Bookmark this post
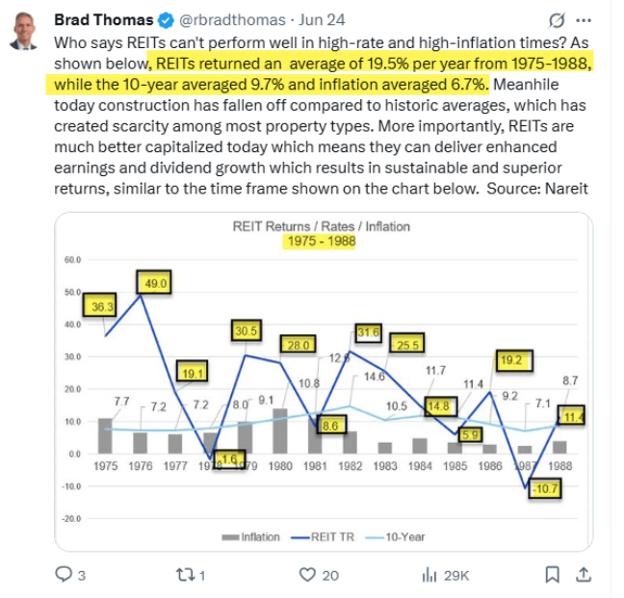Viewport: 624px width, 598px height. pos(552,575)
